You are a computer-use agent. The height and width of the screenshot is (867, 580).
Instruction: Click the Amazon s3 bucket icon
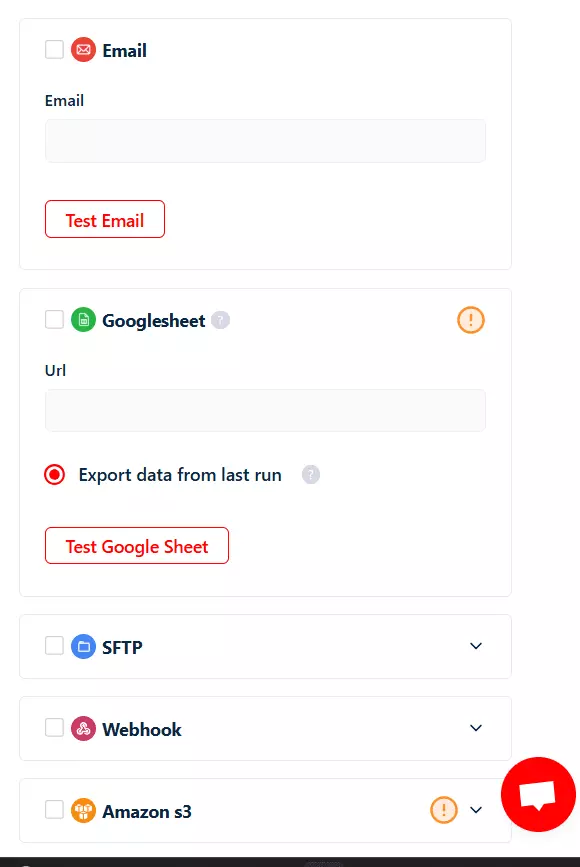[83, 811]
